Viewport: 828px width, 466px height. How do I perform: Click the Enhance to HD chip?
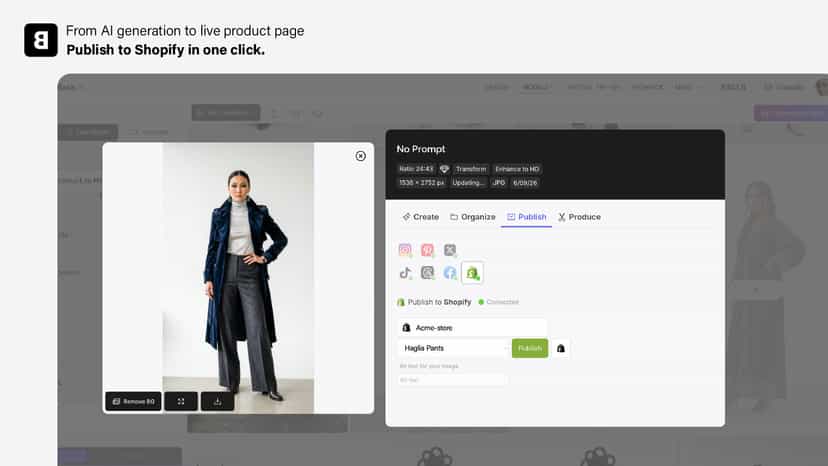pos(517,169)
